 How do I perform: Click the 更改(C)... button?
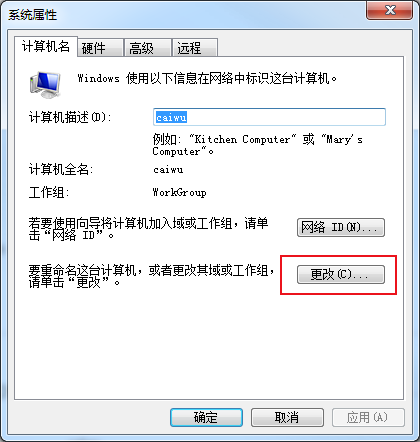pos(341,274)
